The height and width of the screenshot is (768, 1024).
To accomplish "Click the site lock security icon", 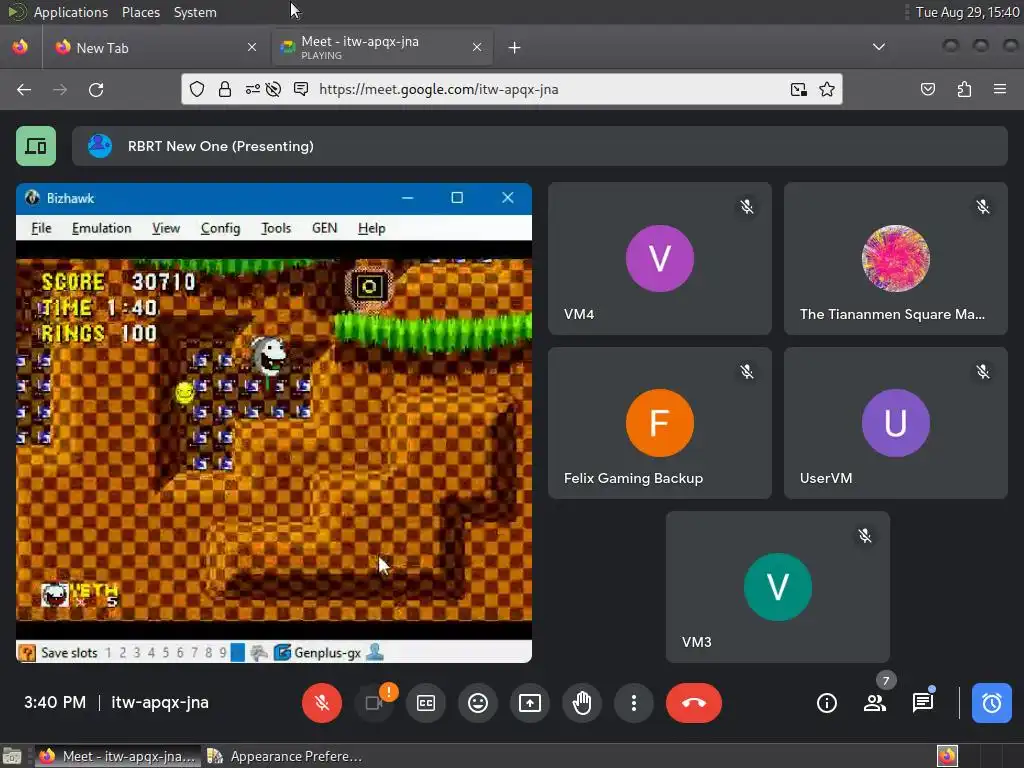I will click(x=225, y=89).
